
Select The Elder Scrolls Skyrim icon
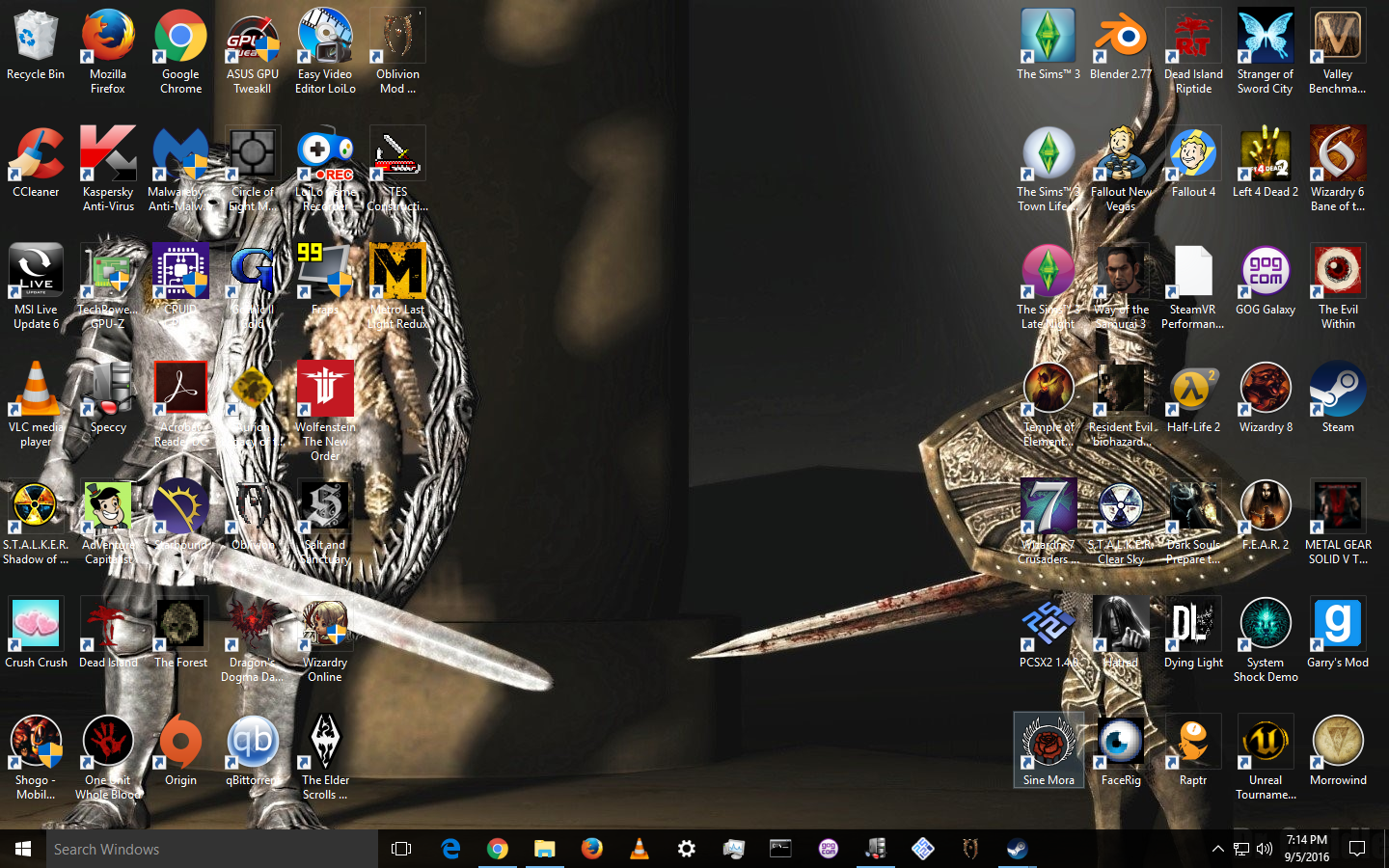(325, 758)
